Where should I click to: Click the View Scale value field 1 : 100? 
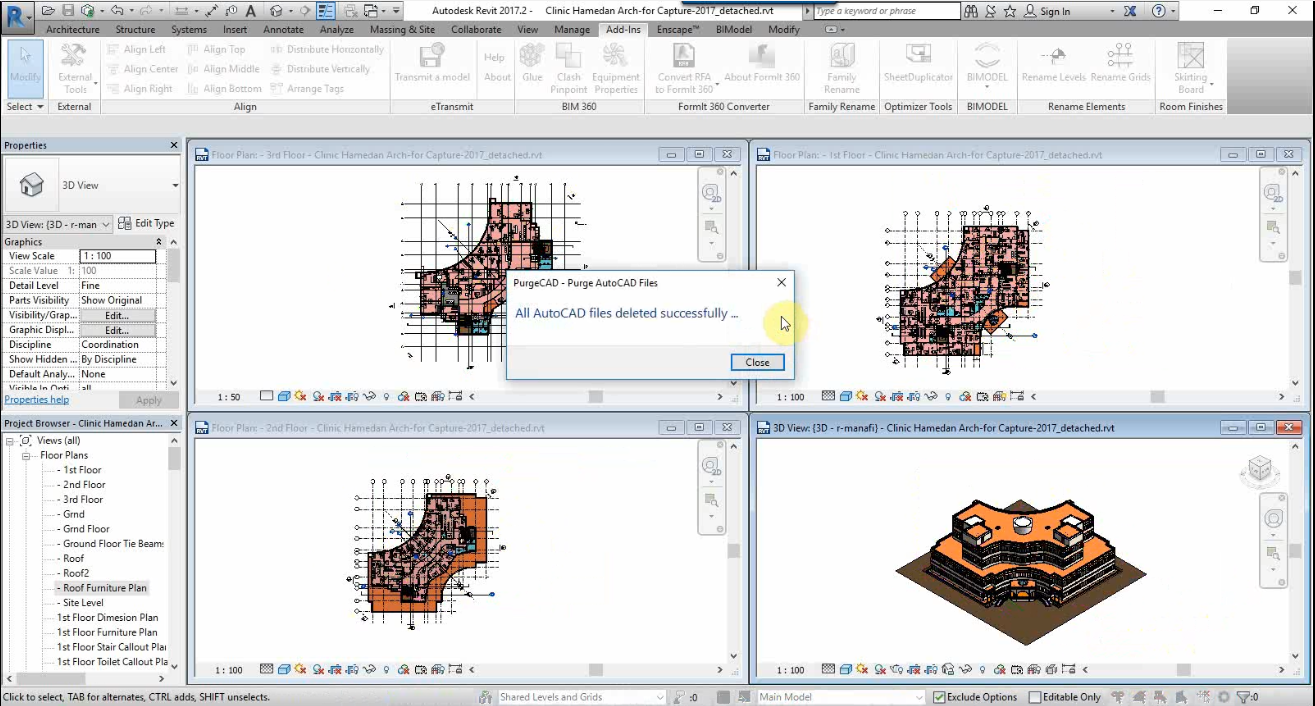click(117, 256)
